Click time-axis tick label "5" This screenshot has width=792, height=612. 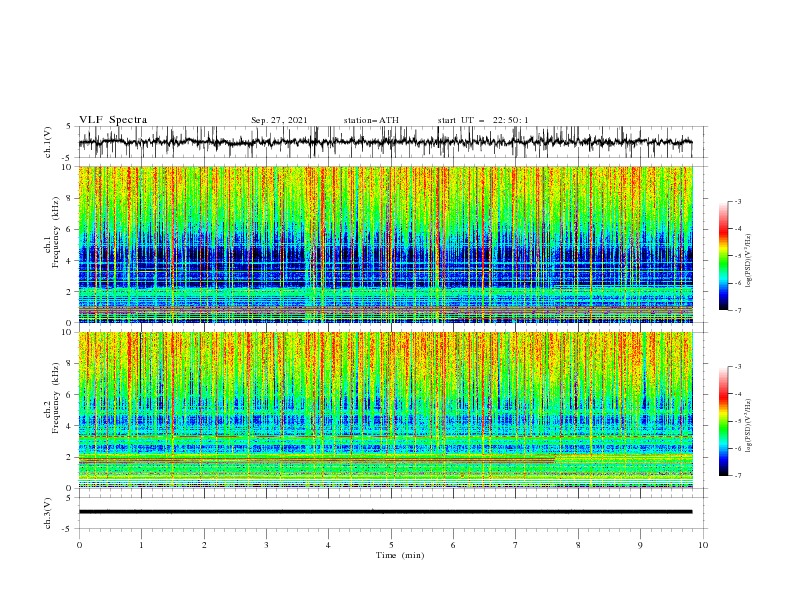(391, 545)
